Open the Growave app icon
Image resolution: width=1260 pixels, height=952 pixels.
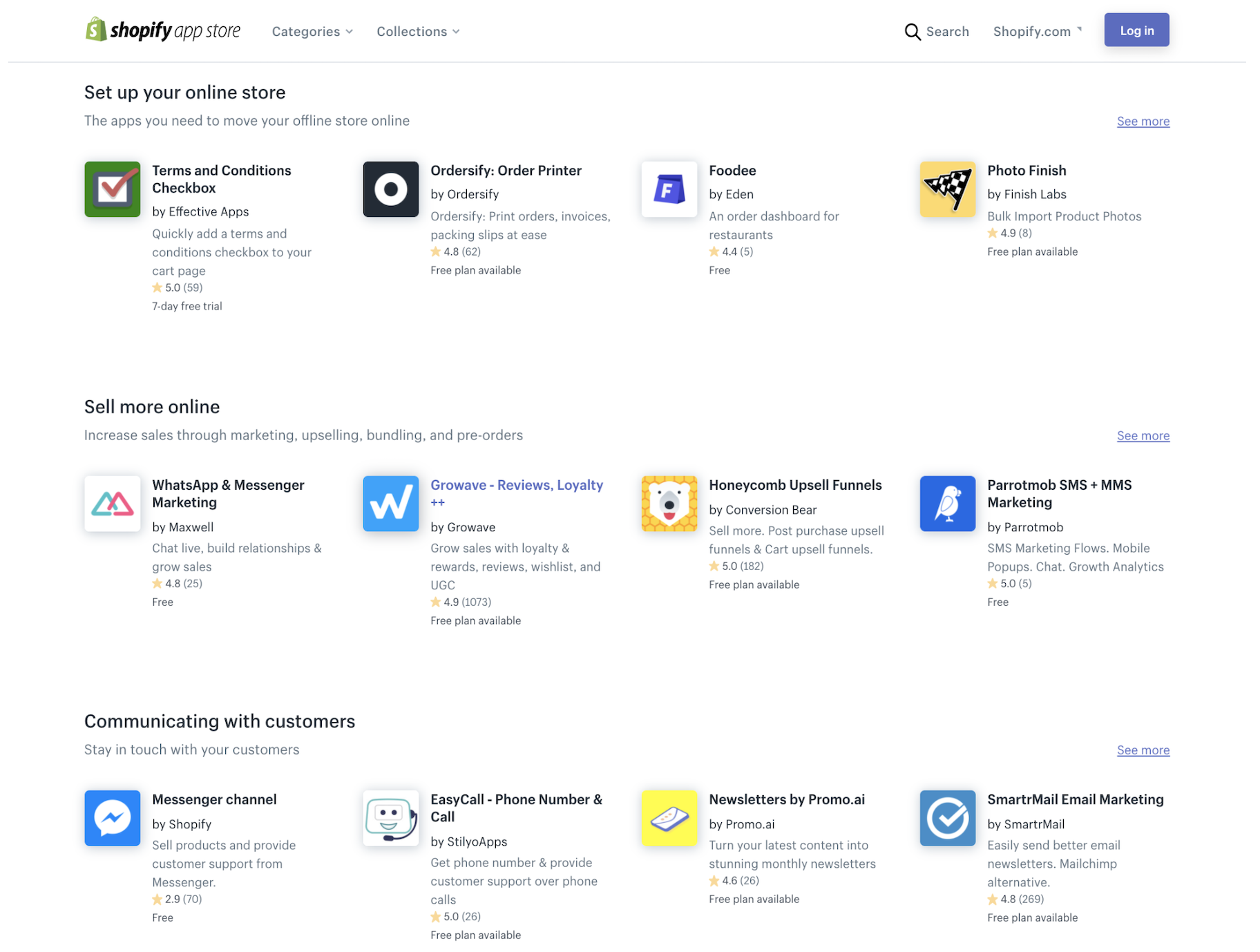[x=390, y=504]
